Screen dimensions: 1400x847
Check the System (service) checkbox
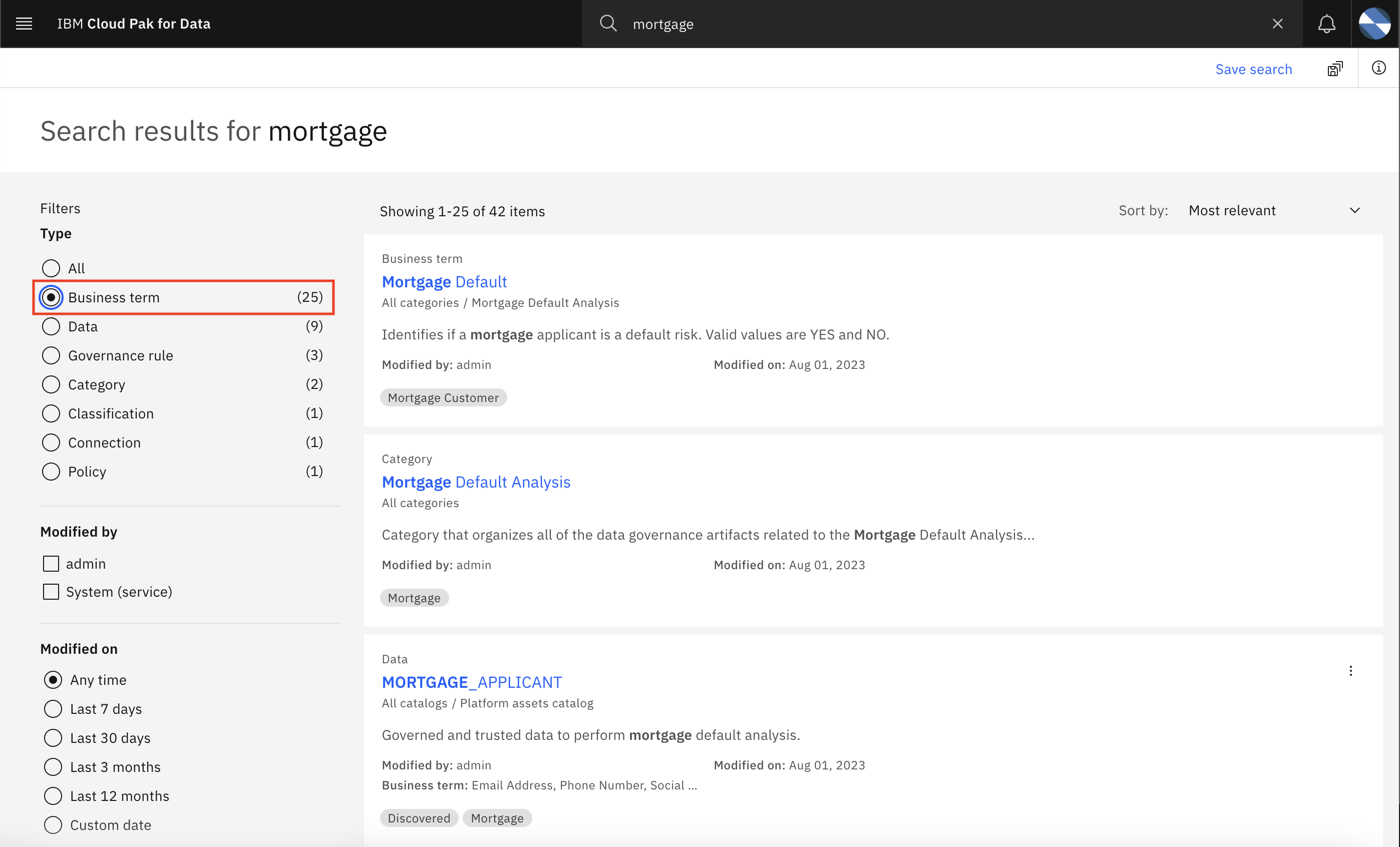(x=51, y=591)
